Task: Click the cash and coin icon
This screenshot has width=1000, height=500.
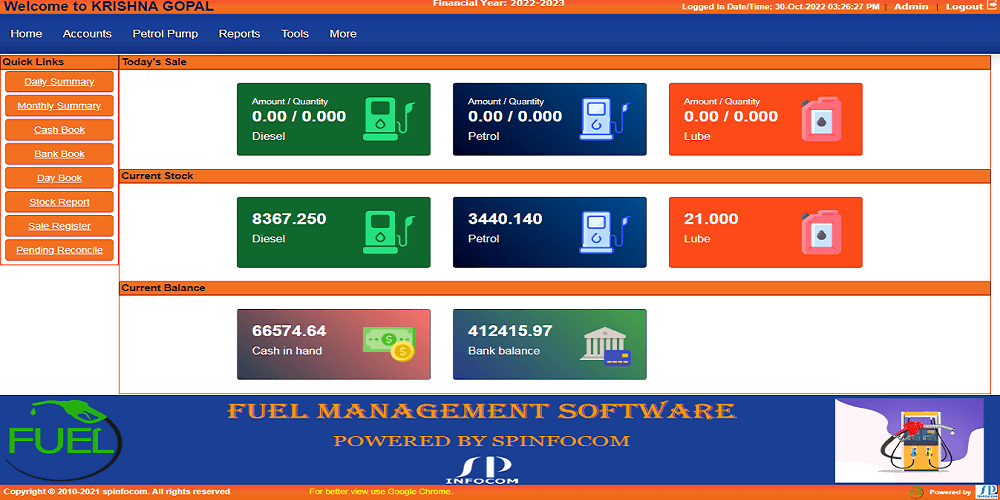Action: point(389,344)
